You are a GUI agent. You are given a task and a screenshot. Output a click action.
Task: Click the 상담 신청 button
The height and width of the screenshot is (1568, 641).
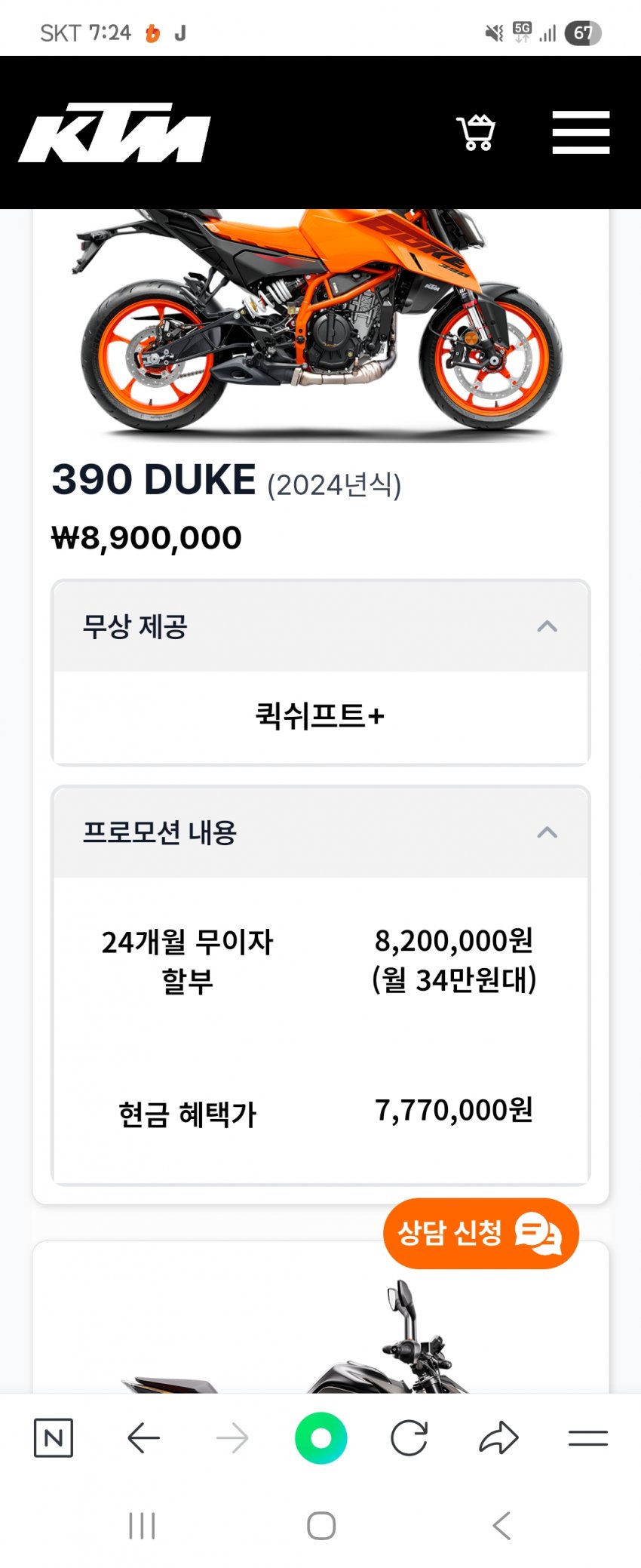coord(481,1233)
